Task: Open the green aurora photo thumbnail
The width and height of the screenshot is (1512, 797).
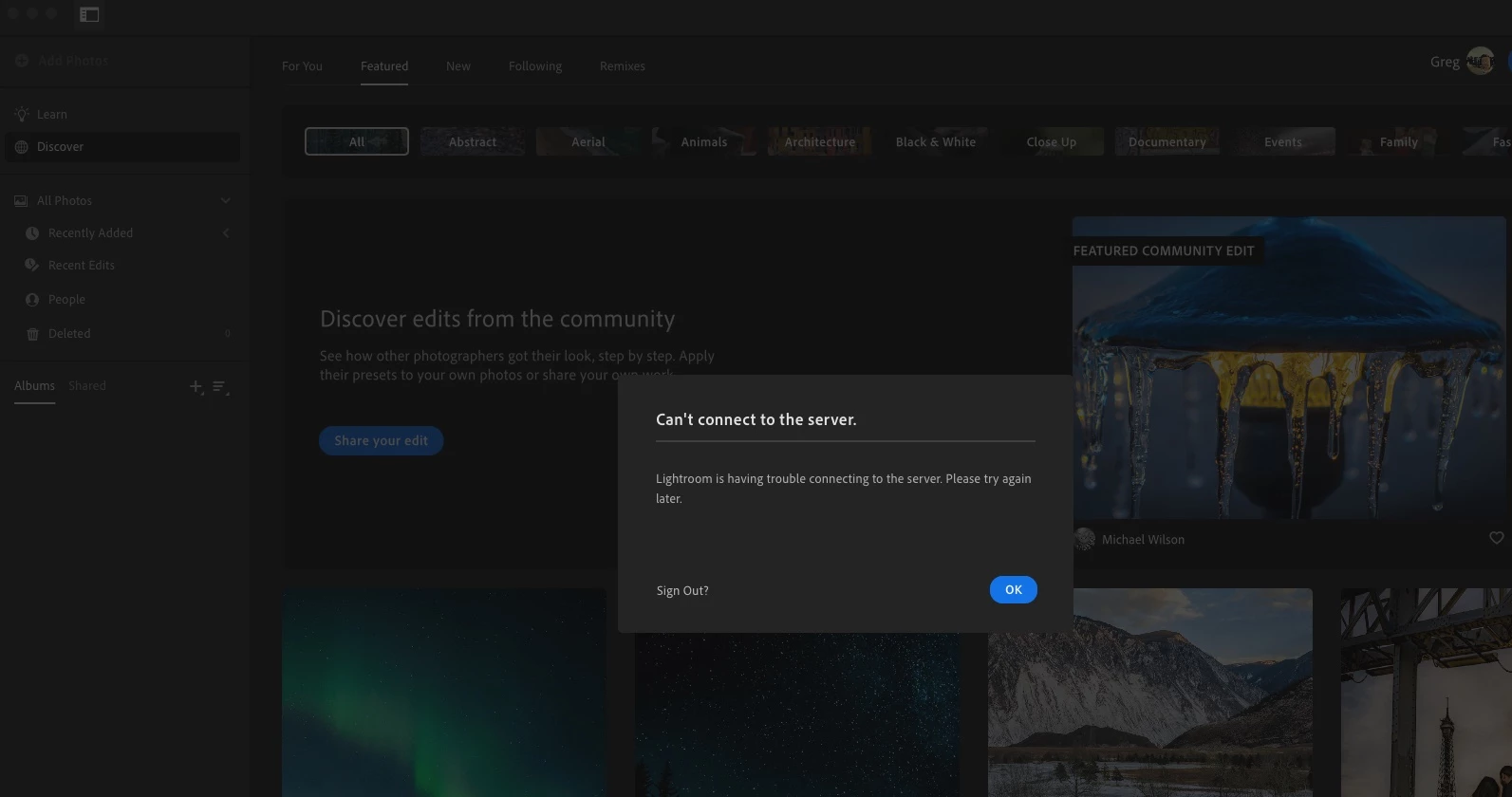Action: [x=444, y=693]
